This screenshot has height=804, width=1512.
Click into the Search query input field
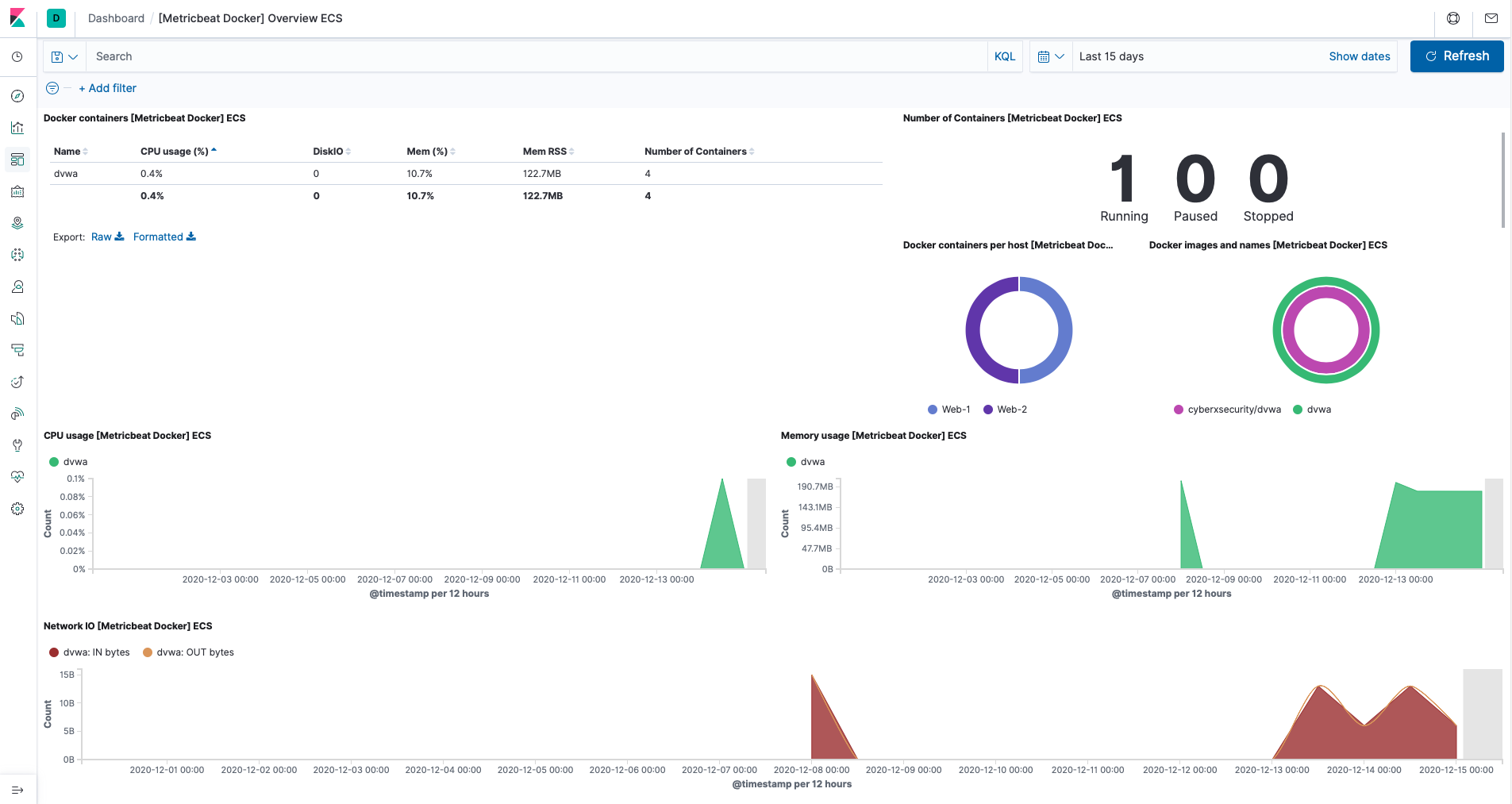click(x=537, y=56)
